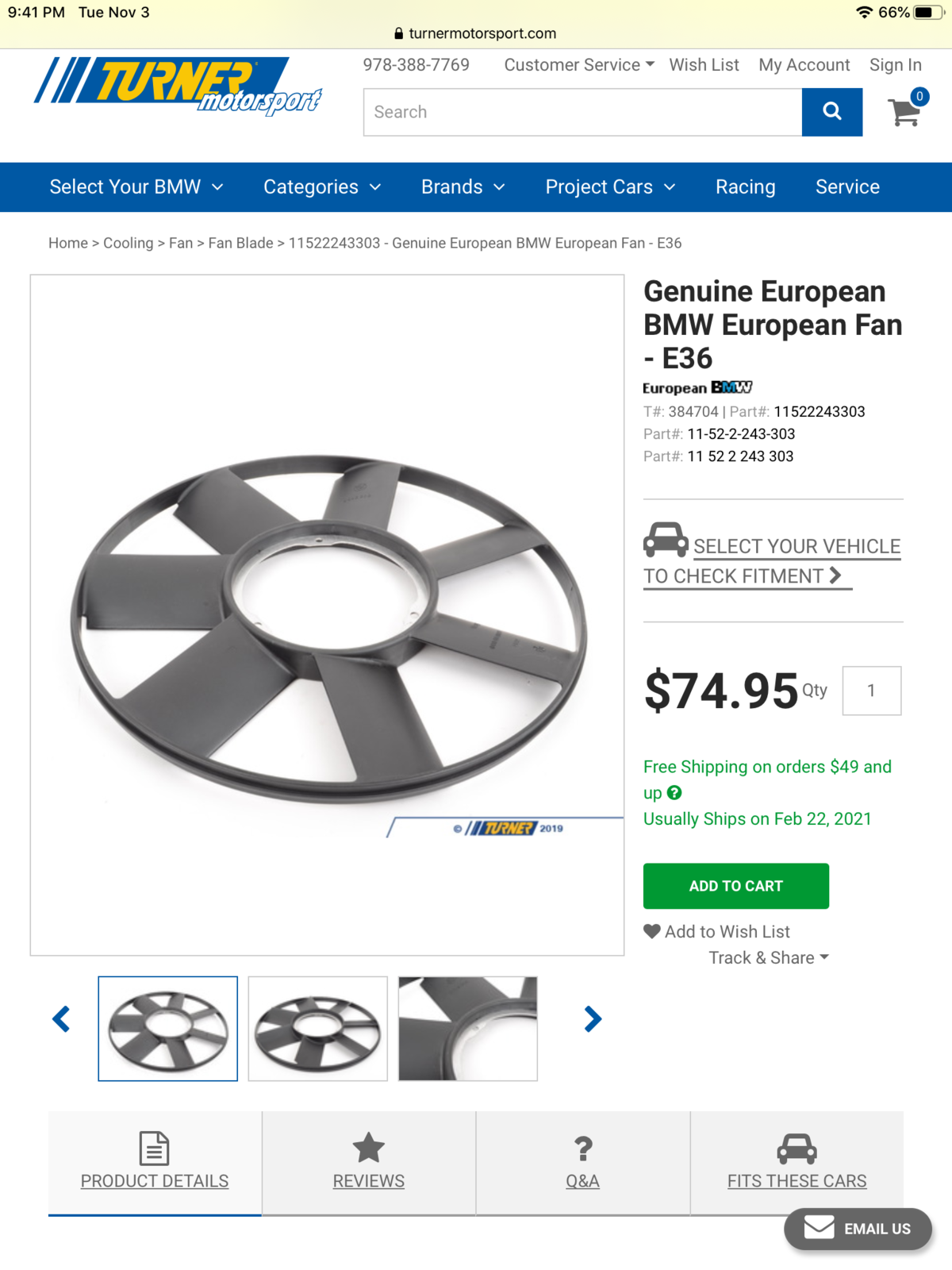Viewport: 952px width, 1270px height.
Task: Expand the Customer Service dropdown
Action: click(x=579, y=65)
